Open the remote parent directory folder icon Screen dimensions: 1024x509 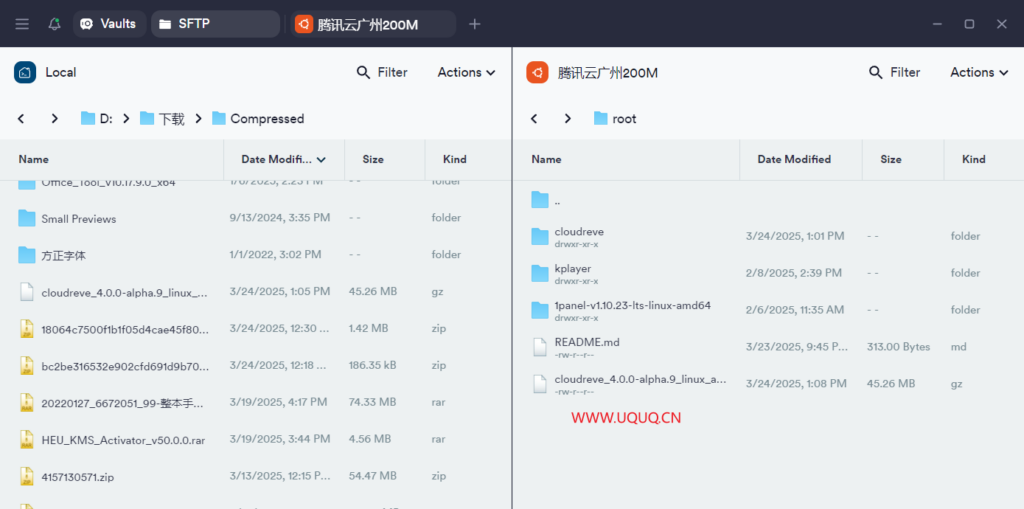(x=540, y=200)
